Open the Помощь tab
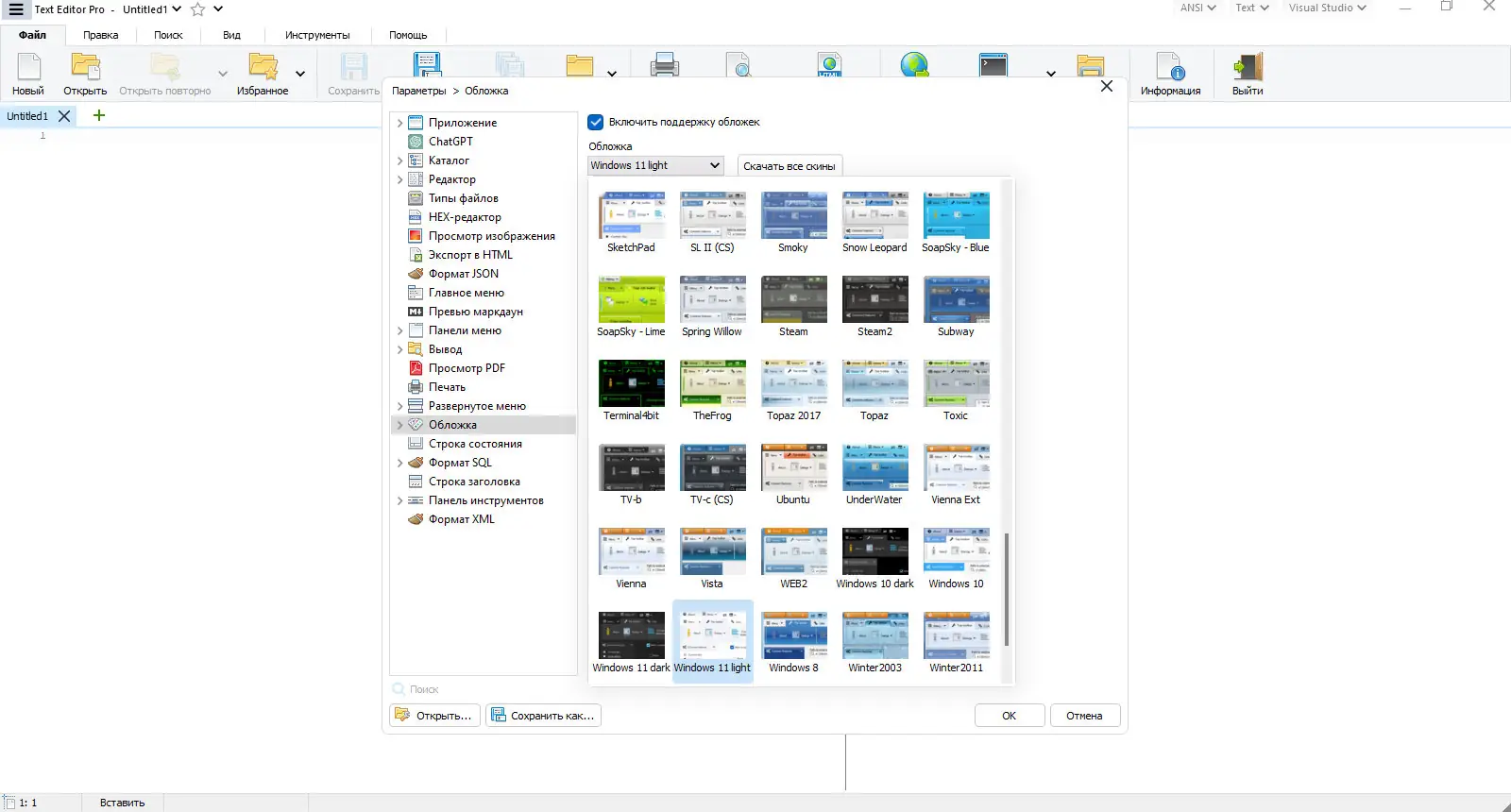 (x=408, y=35)
